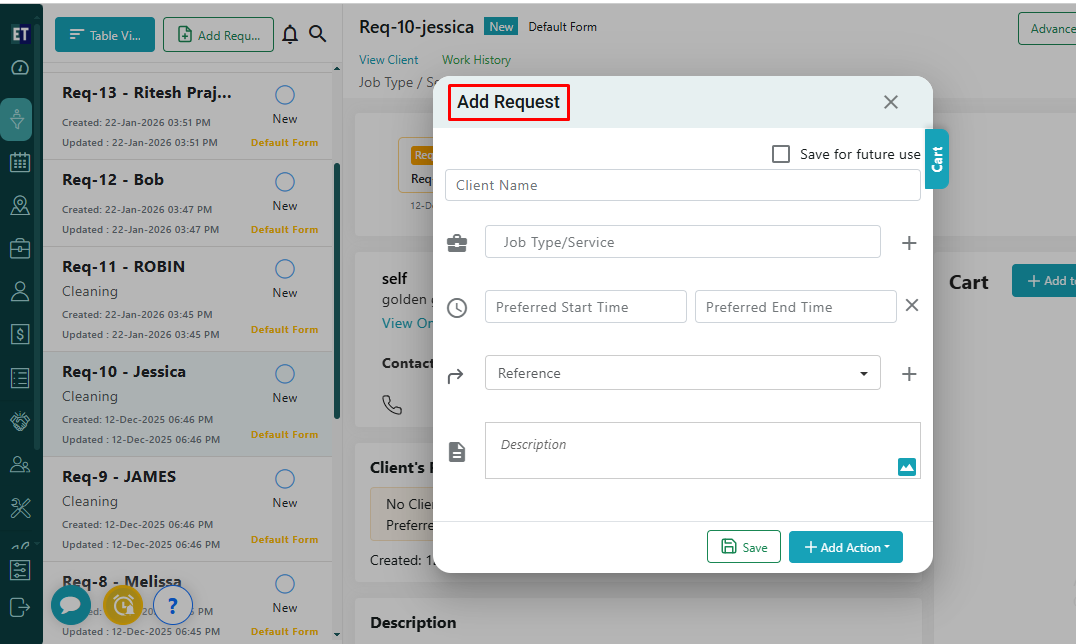Click the blue question mark help button

(173, 605)
